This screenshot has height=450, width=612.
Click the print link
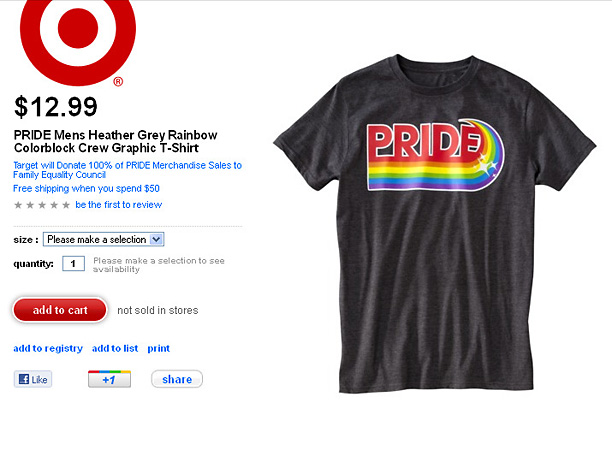tap(158, 348)
